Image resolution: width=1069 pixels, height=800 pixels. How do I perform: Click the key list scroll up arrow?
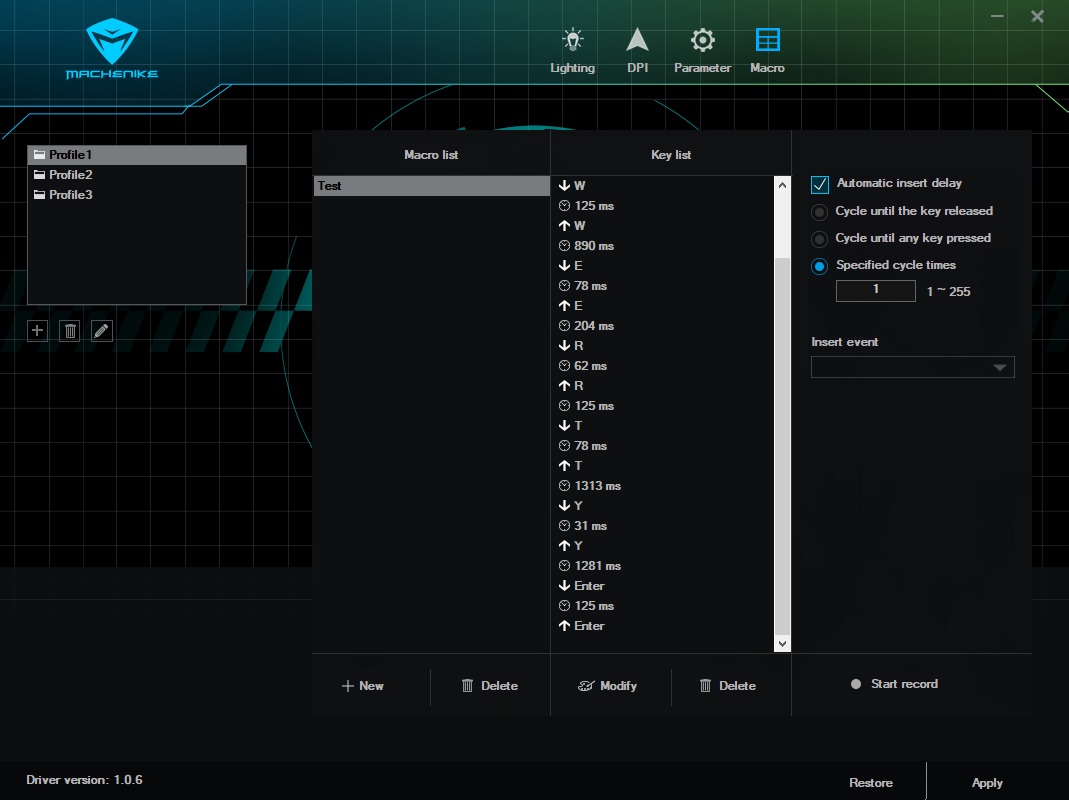(x=782, y=185)
